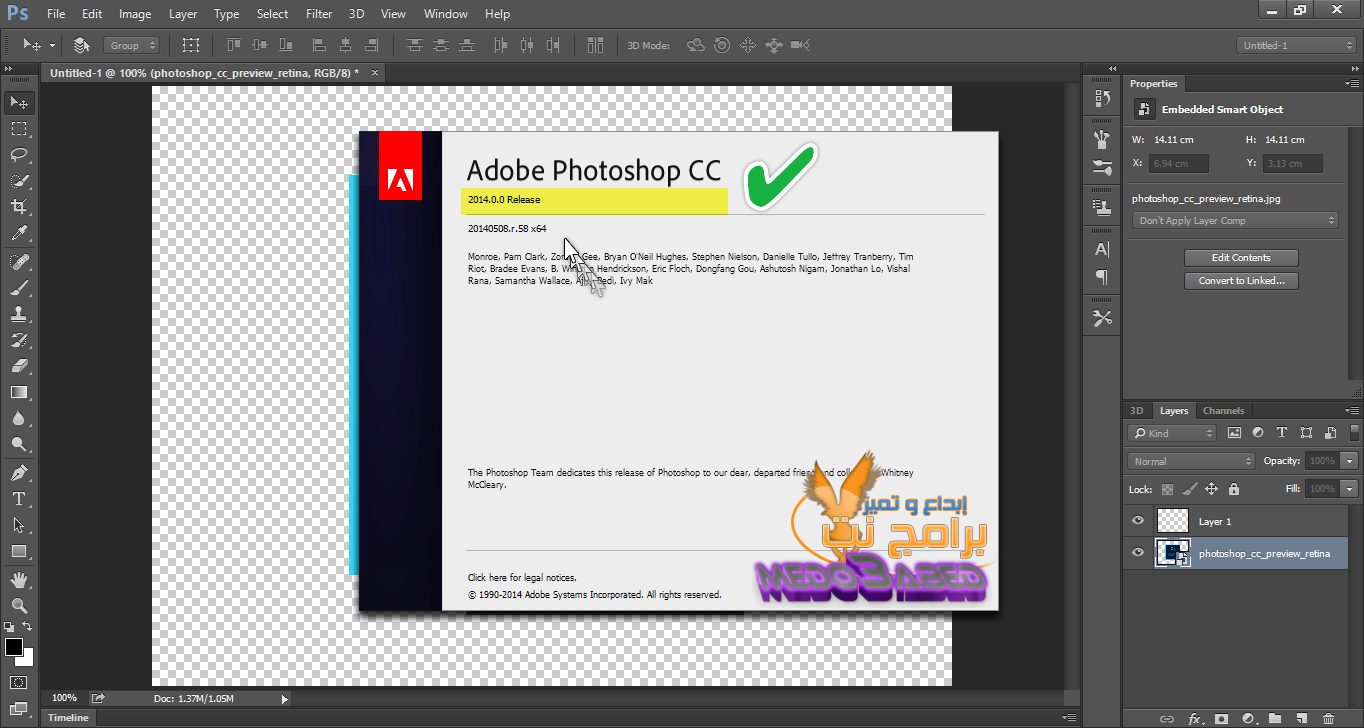The image size is (1364, 728).
Task: Open the Image menu
Action: [x=135, y=14]
